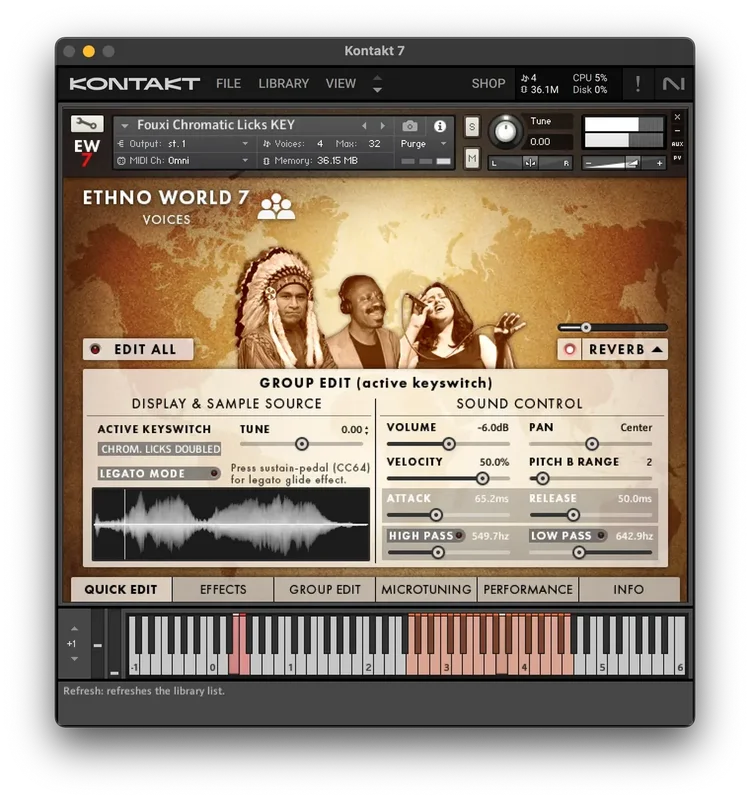Click the rack view up/down stepper arrows
Screen dimensions: 750x800
tap(377, 84)
